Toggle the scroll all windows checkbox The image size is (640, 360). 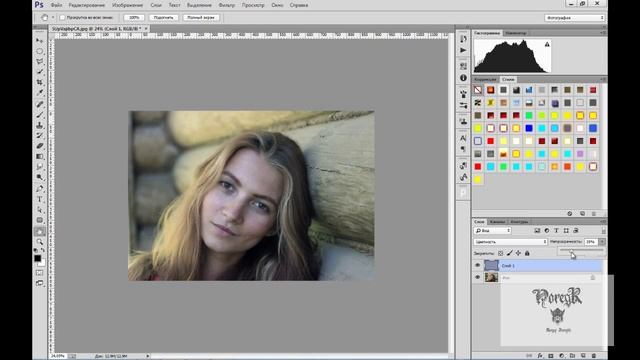[x=62, y=18]
